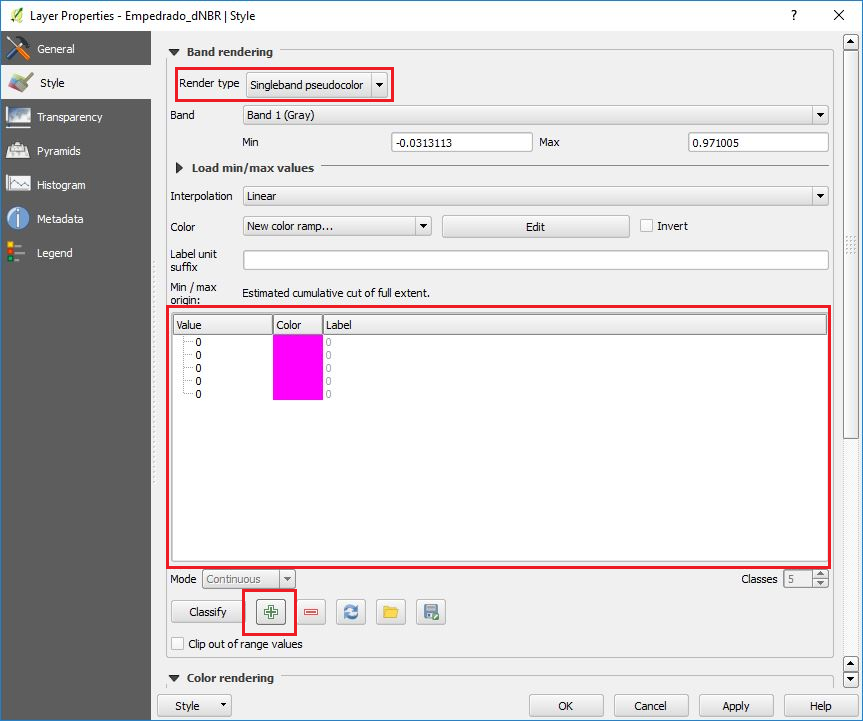This screenshot has height=721, width=863.
Task: Toggle Clip out of range values
Action: tap(178, 644)
